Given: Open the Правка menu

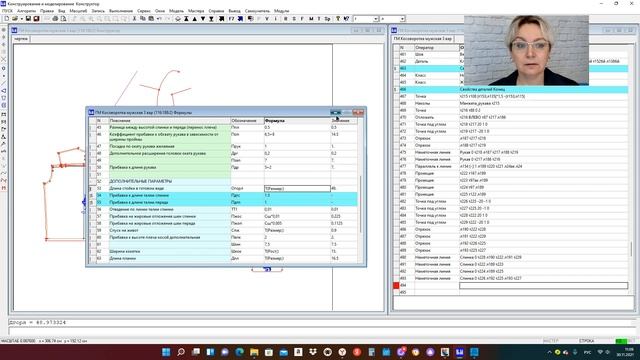Looking at the screenshot, I should (47, 11).
